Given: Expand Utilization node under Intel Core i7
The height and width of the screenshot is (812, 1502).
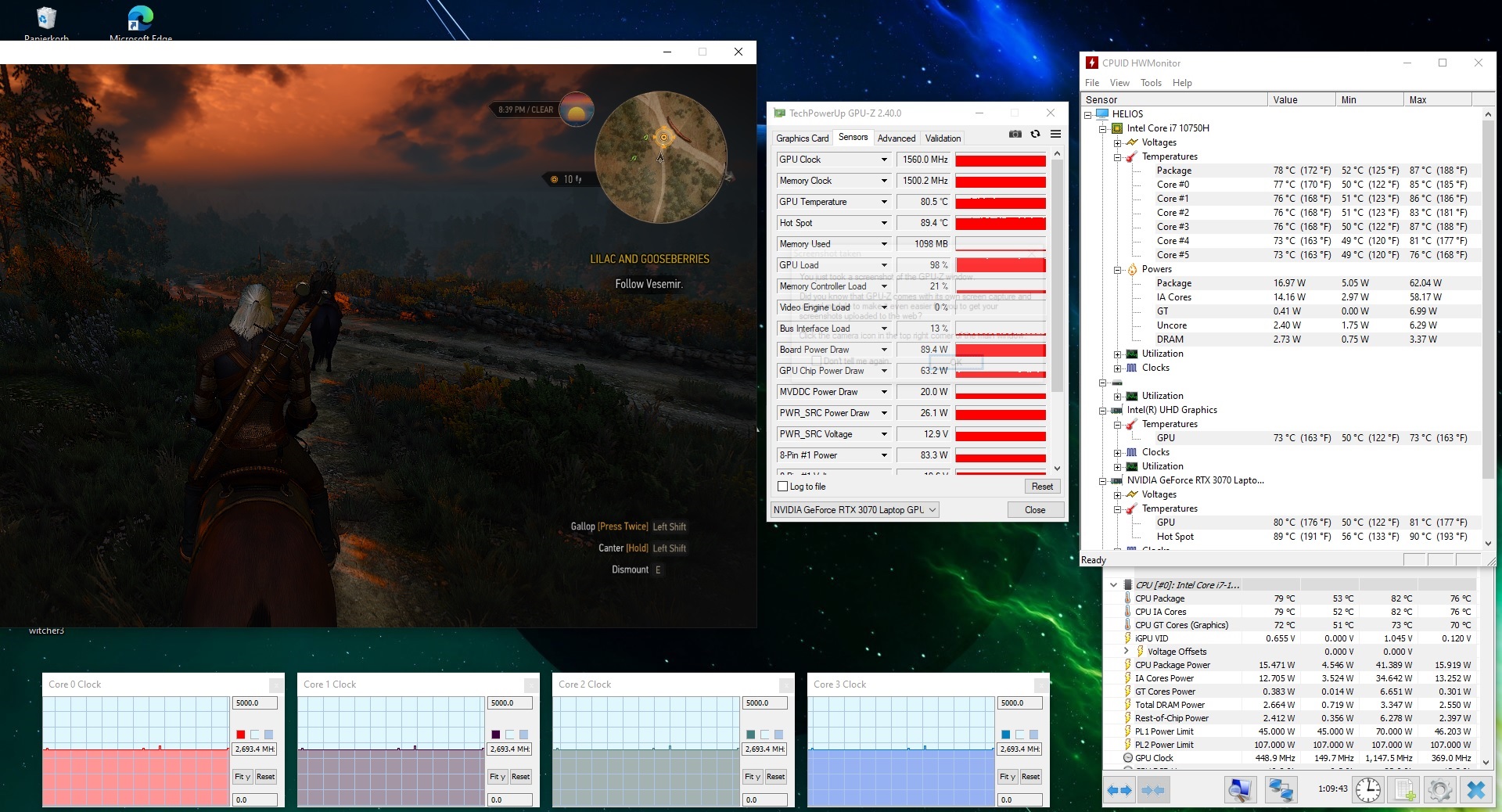Looking at the screenshot, I should tap(1117, 354).
